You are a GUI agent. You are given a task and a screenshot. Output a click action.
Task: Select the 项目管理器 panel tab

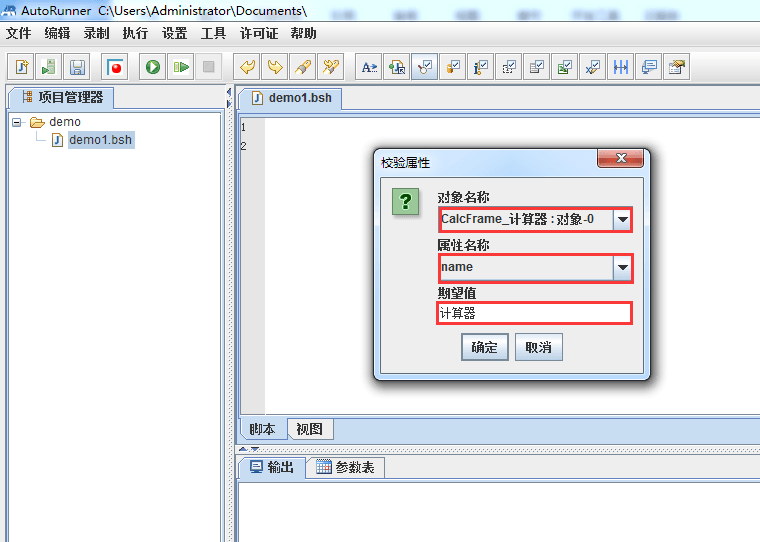pos(62,97)
